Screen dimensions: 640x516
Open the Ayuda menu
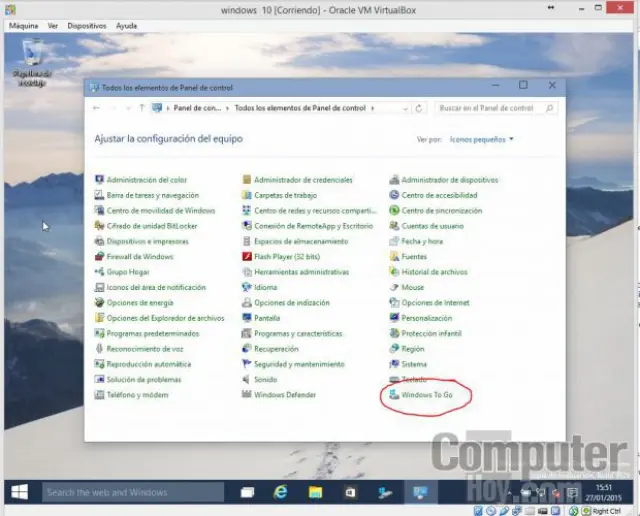coord(127,25)
